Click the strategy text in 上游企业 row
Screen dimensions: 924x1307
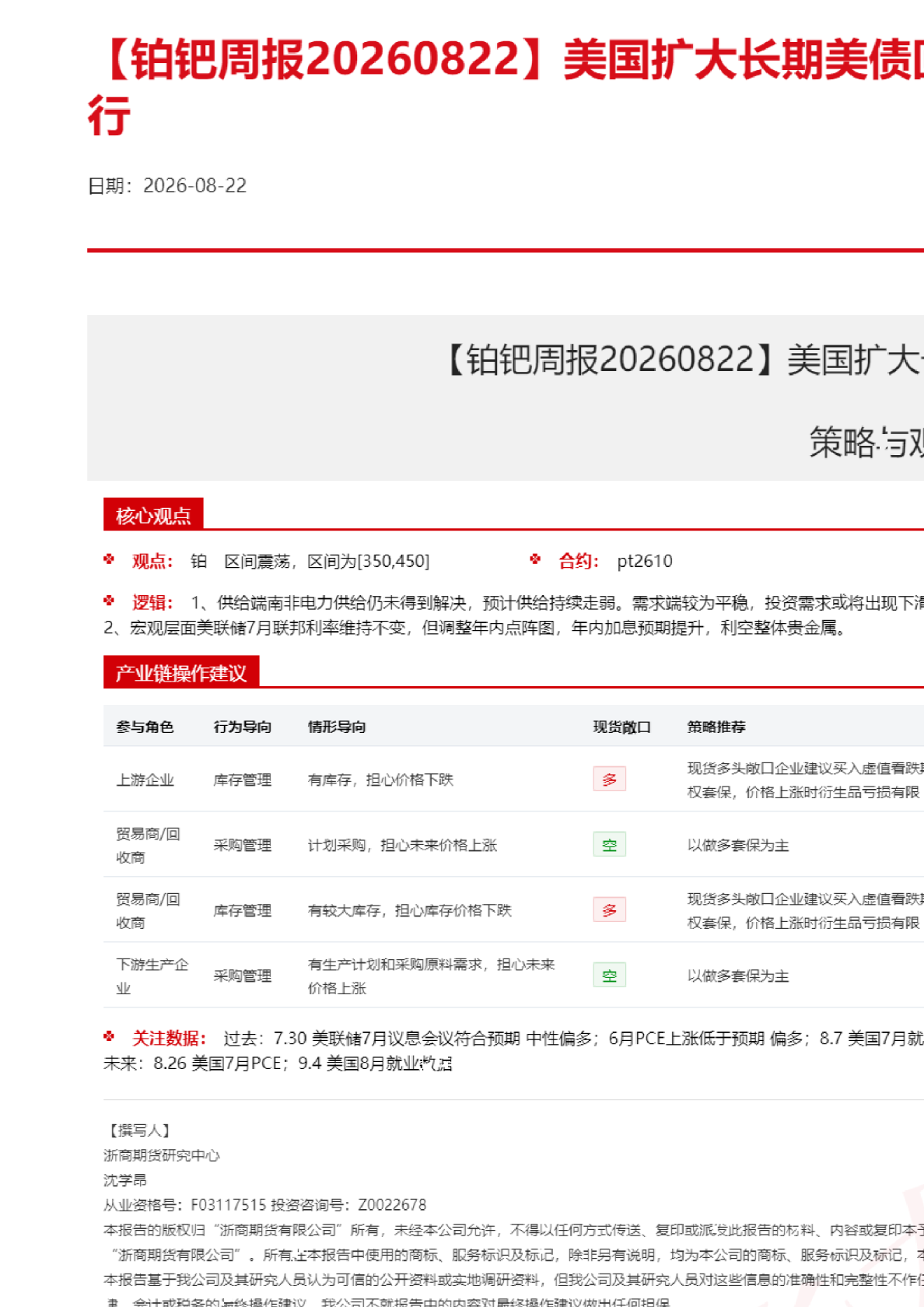click(x=806, y=780)
